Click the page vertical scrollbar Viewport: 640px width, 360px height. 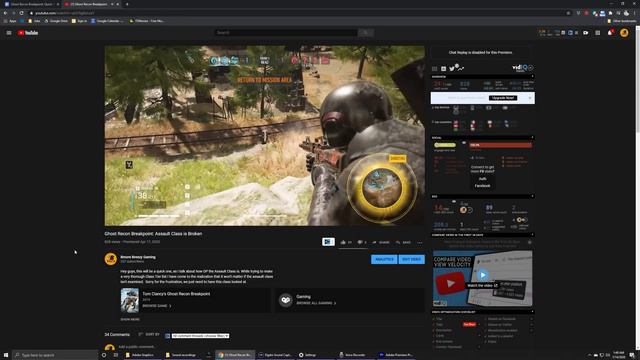pos(637,188)
